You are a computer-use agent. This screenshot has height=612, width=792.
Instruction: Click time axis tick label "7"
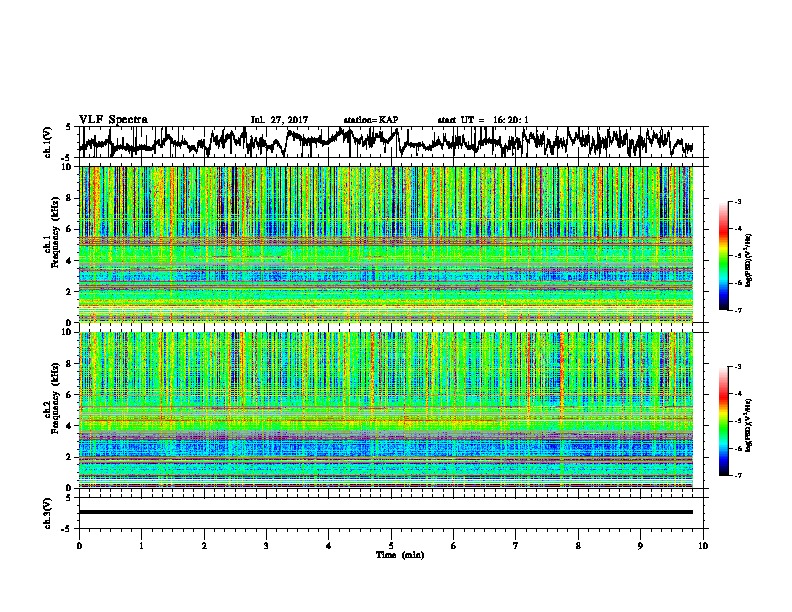(x=516, y=546)
